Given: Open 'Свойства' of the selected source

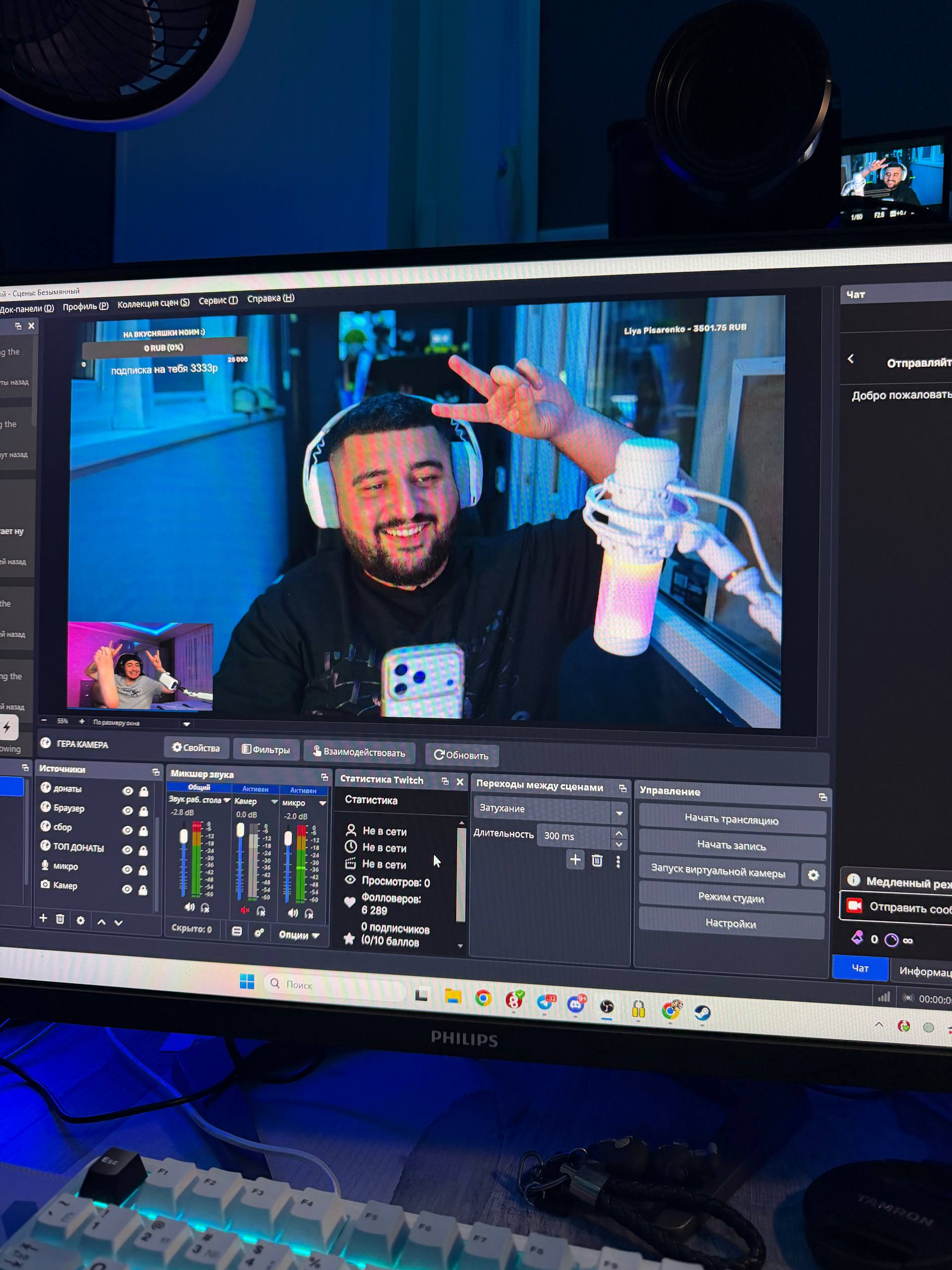Looking at the screenshot, I should (196, 748).
